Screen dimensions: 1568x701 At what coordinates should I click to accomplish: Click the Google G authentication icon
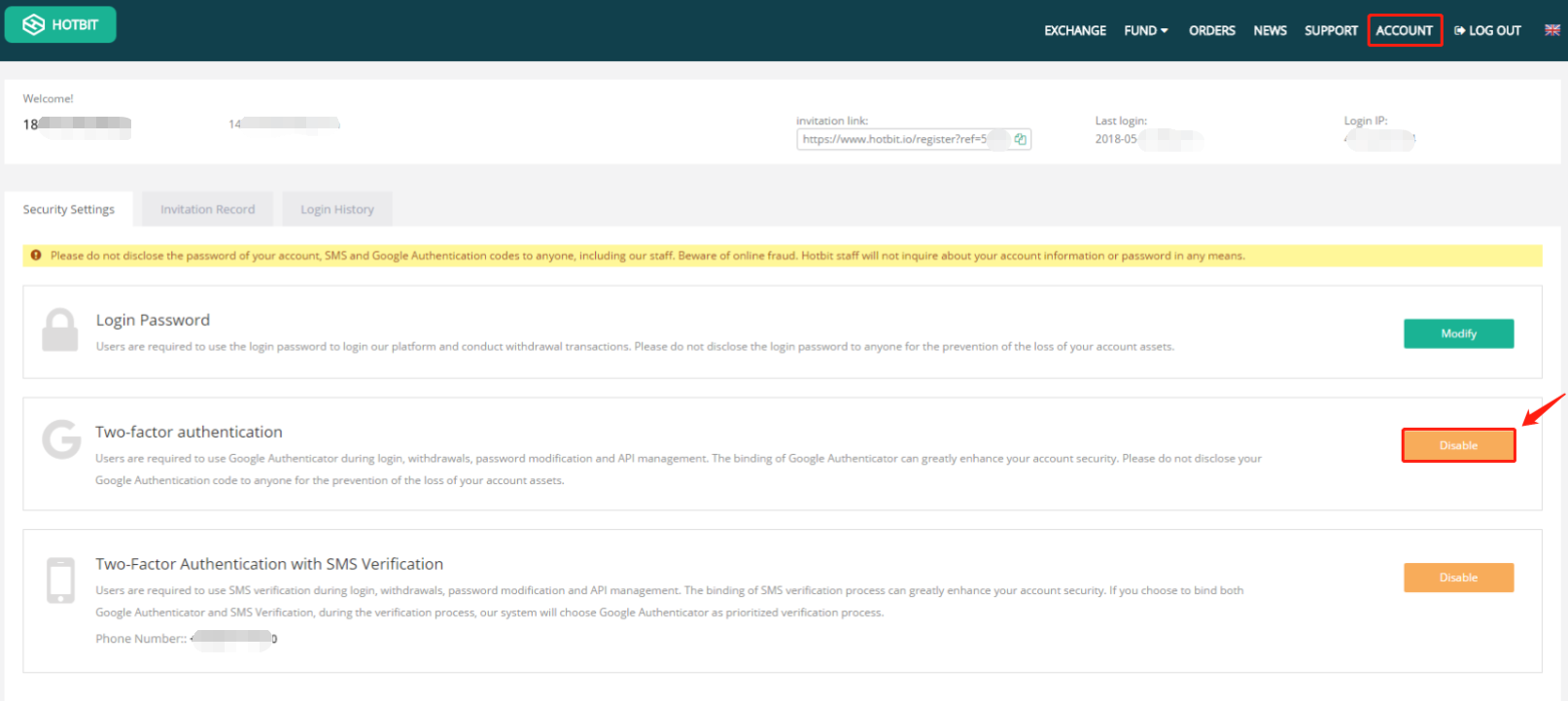(x=61, y=439)
